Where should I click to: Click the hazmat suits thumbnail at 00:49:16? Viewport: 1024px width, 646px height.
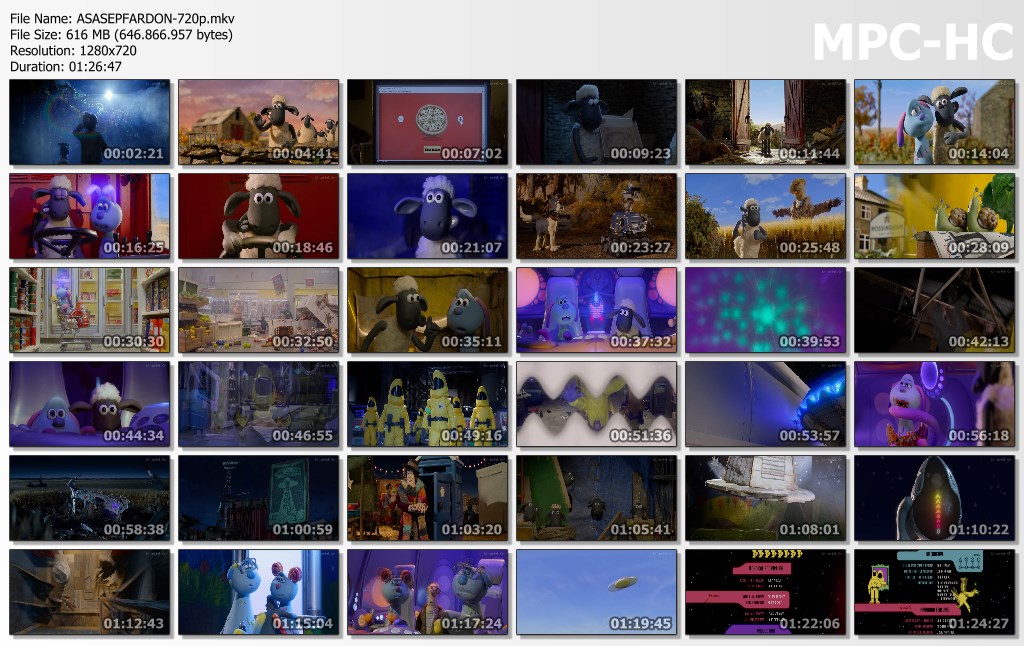(x=428, y=404)
